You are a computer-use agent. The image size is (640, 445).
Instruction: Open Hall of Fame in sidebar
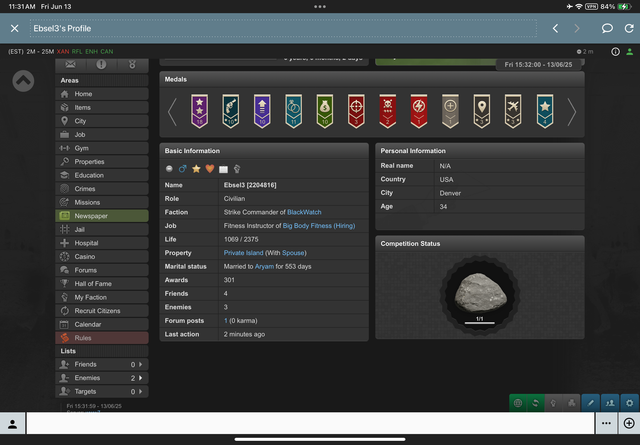pos(102,283)
